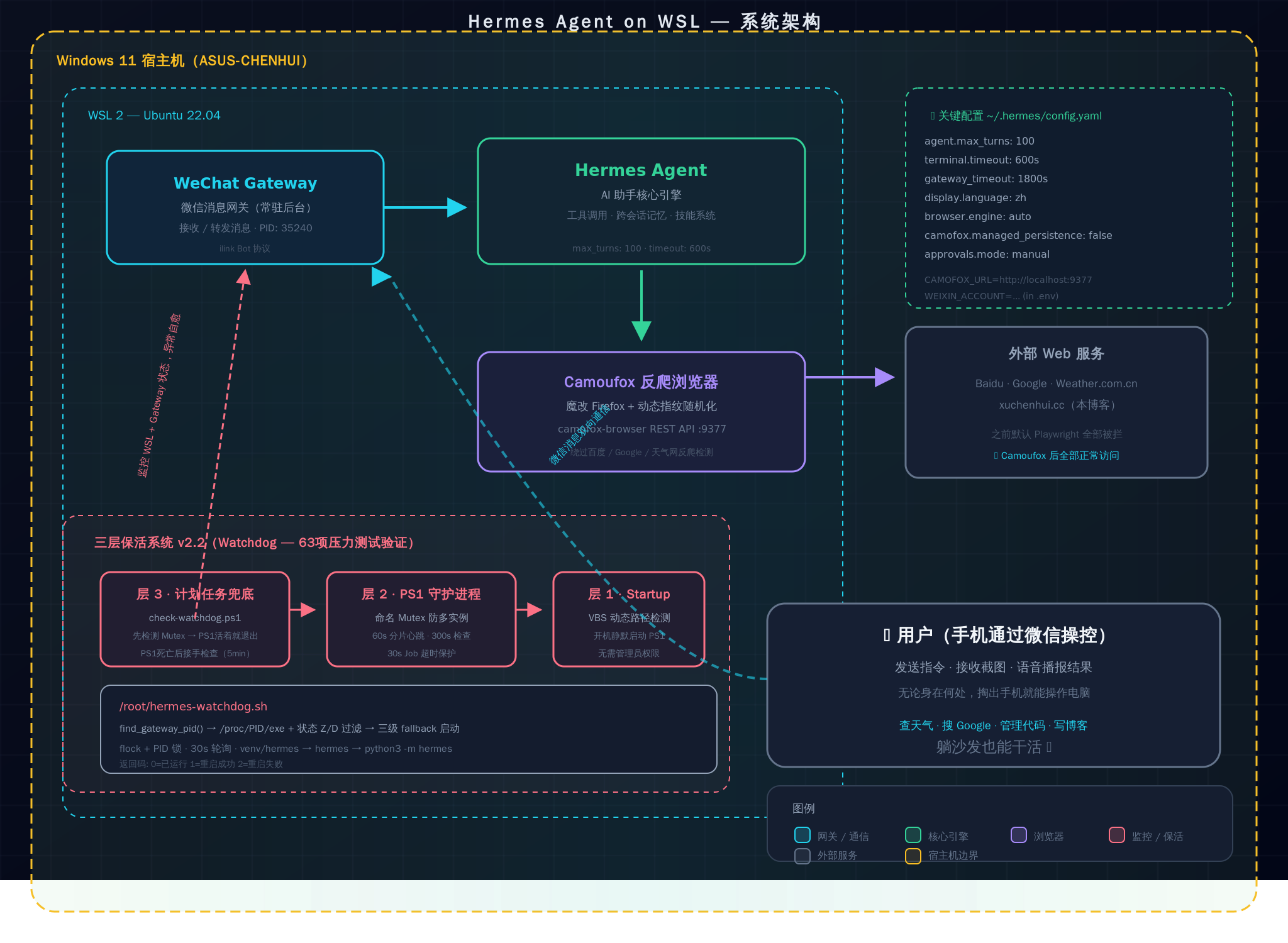Image resolution: width=1288 pixels, height=943 pixels.
Task: Click 'PS1死亡后接手检查（5min）' line
Action: [x=195, y=654]
